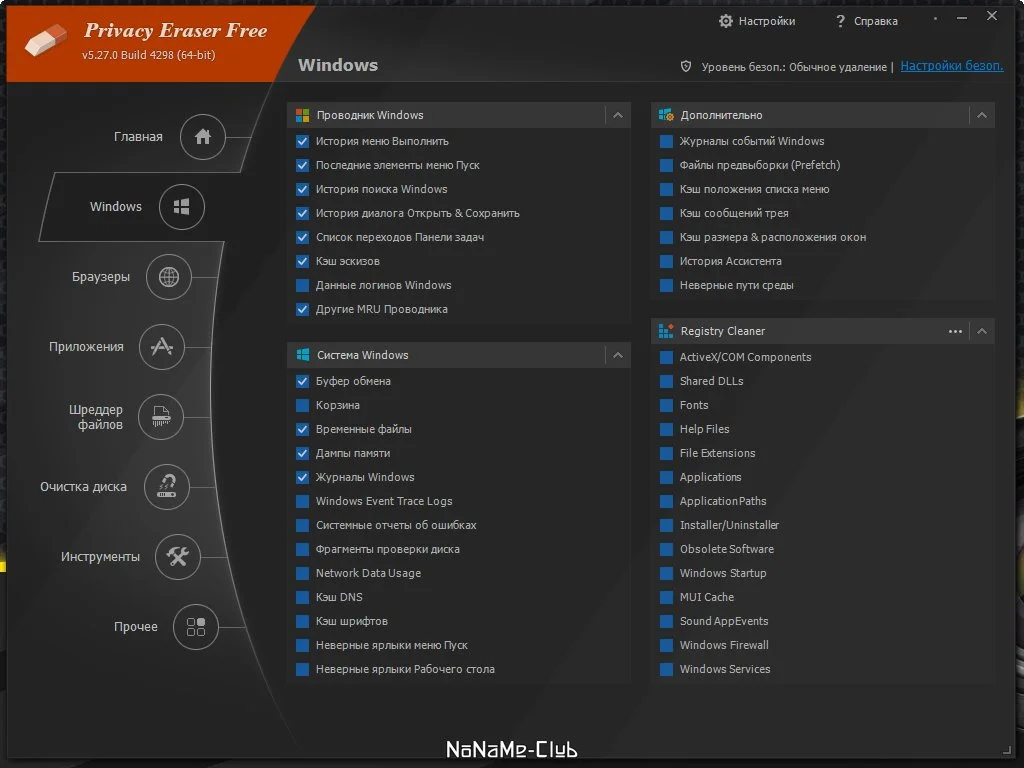Click История Ассистента text
The image size is (1024, 768).
730,261
